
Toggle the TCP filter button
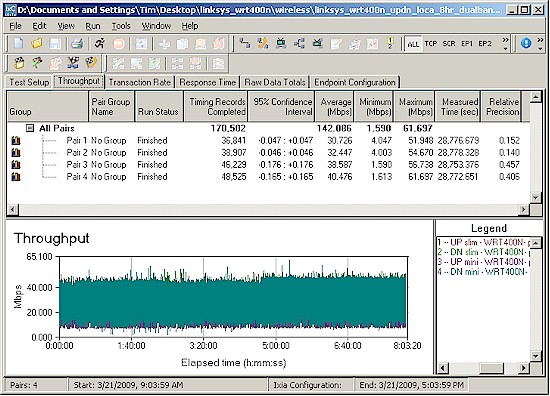point(431,44)
